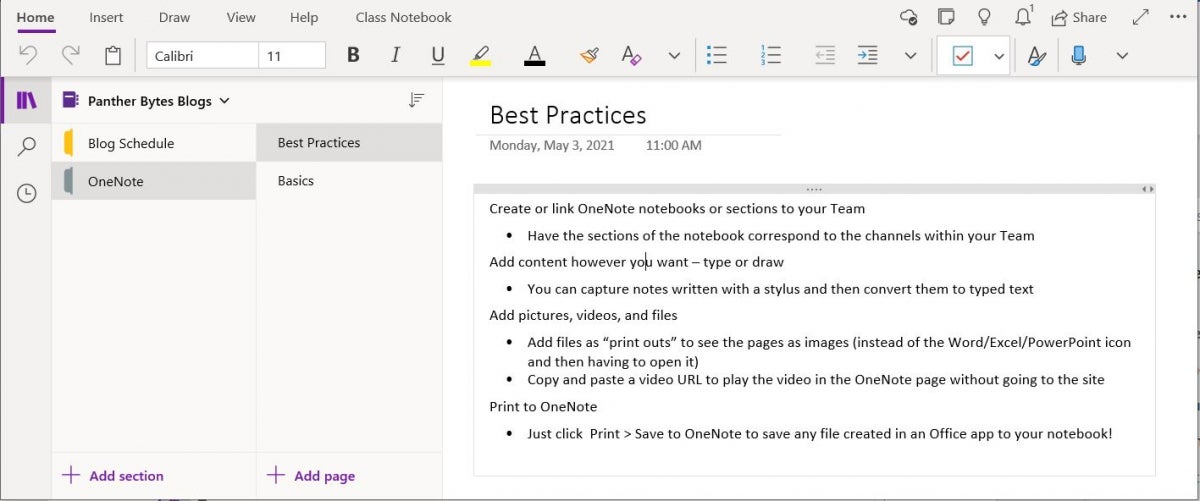Switch to the Draw tab
The image size is (1200, 501).
(175, 17)
